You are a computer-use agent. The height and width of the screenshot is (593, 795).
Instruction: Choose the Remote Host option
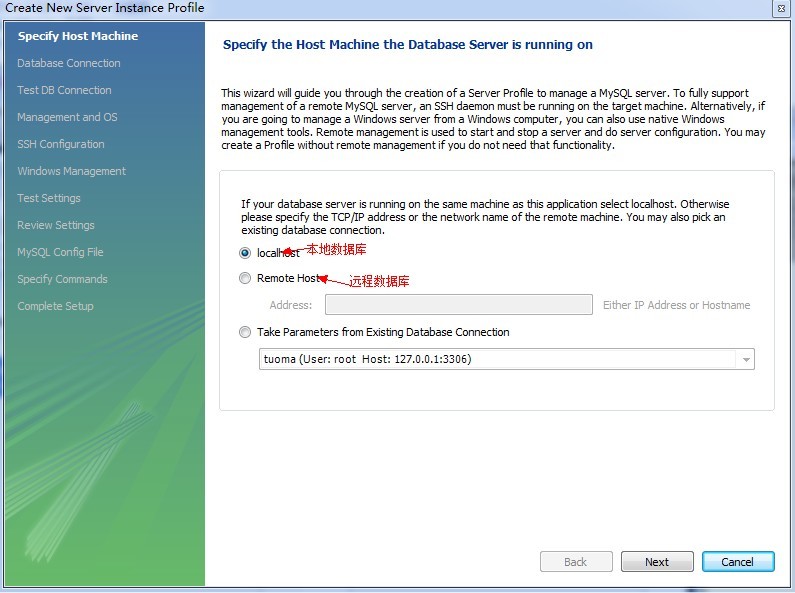[x=245, y=278]
